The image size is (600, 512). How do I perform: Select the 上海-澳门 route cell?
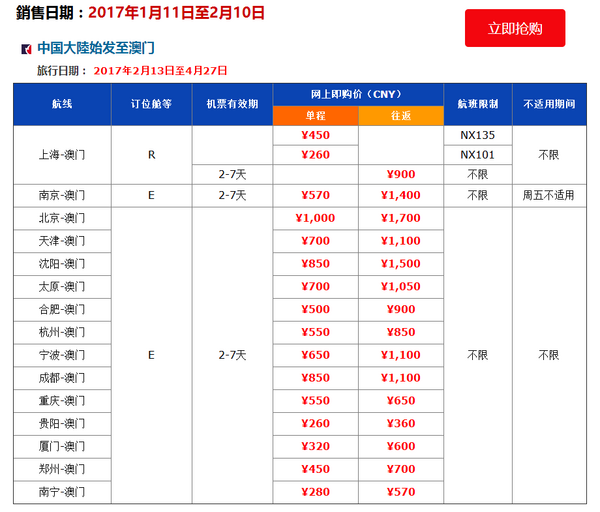[62, 155]
